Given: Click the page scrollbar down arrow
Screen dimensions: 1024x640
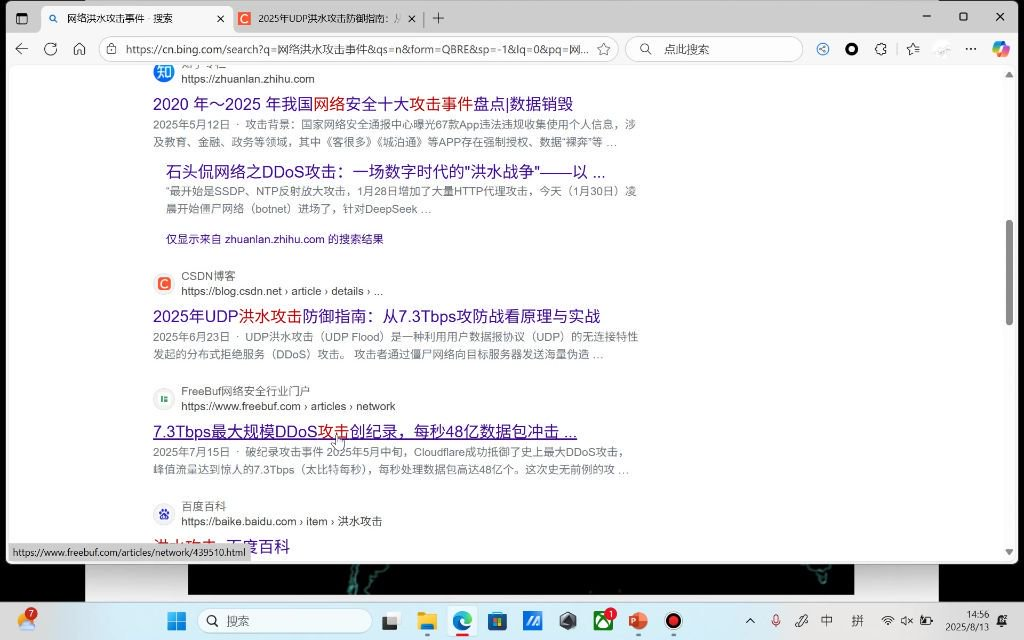Looking at the screenshot, I should pos(1009,552).
